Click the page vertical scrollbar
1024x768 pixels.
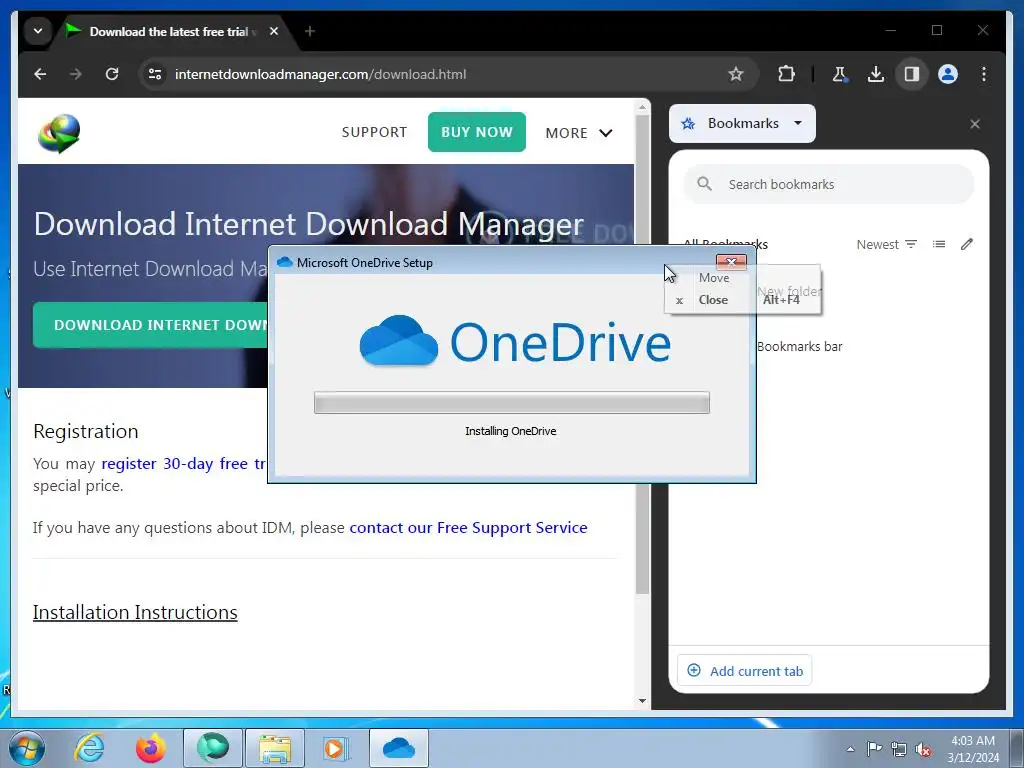[x=642, y=353]
